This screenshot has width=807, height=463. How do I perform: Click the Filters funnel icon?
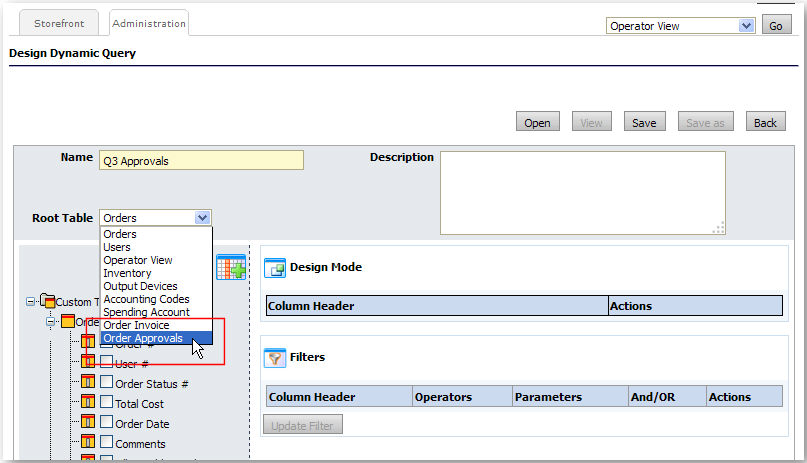(274, 357)
